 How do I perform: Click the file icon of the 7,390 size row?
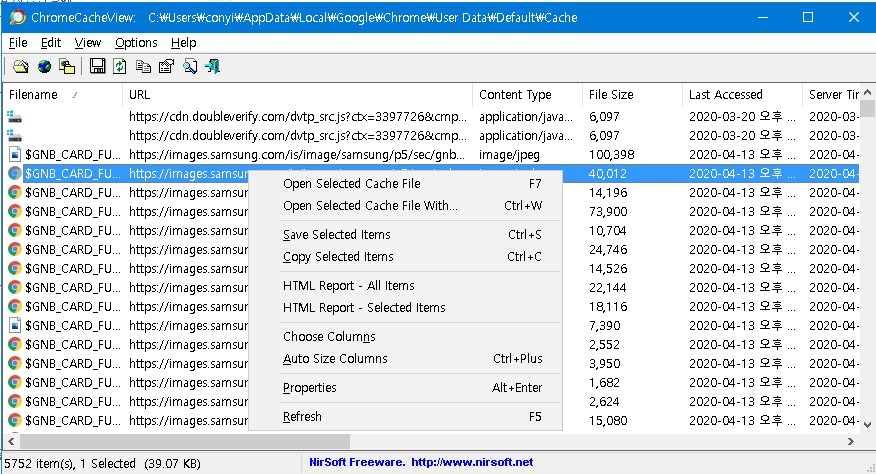point(15,325)
